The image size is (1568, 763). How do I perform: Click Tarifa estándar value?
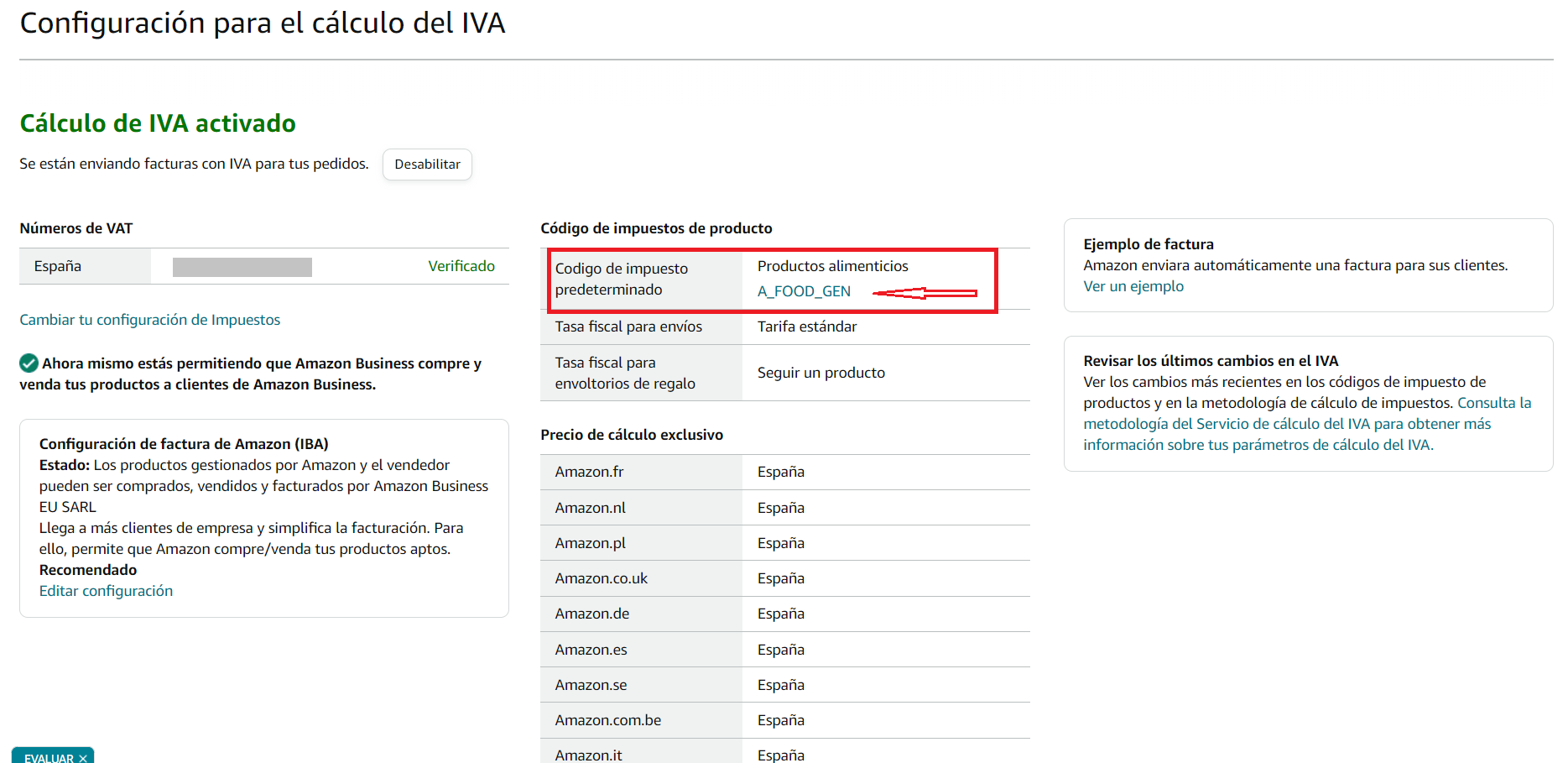(x=807, y=327)
